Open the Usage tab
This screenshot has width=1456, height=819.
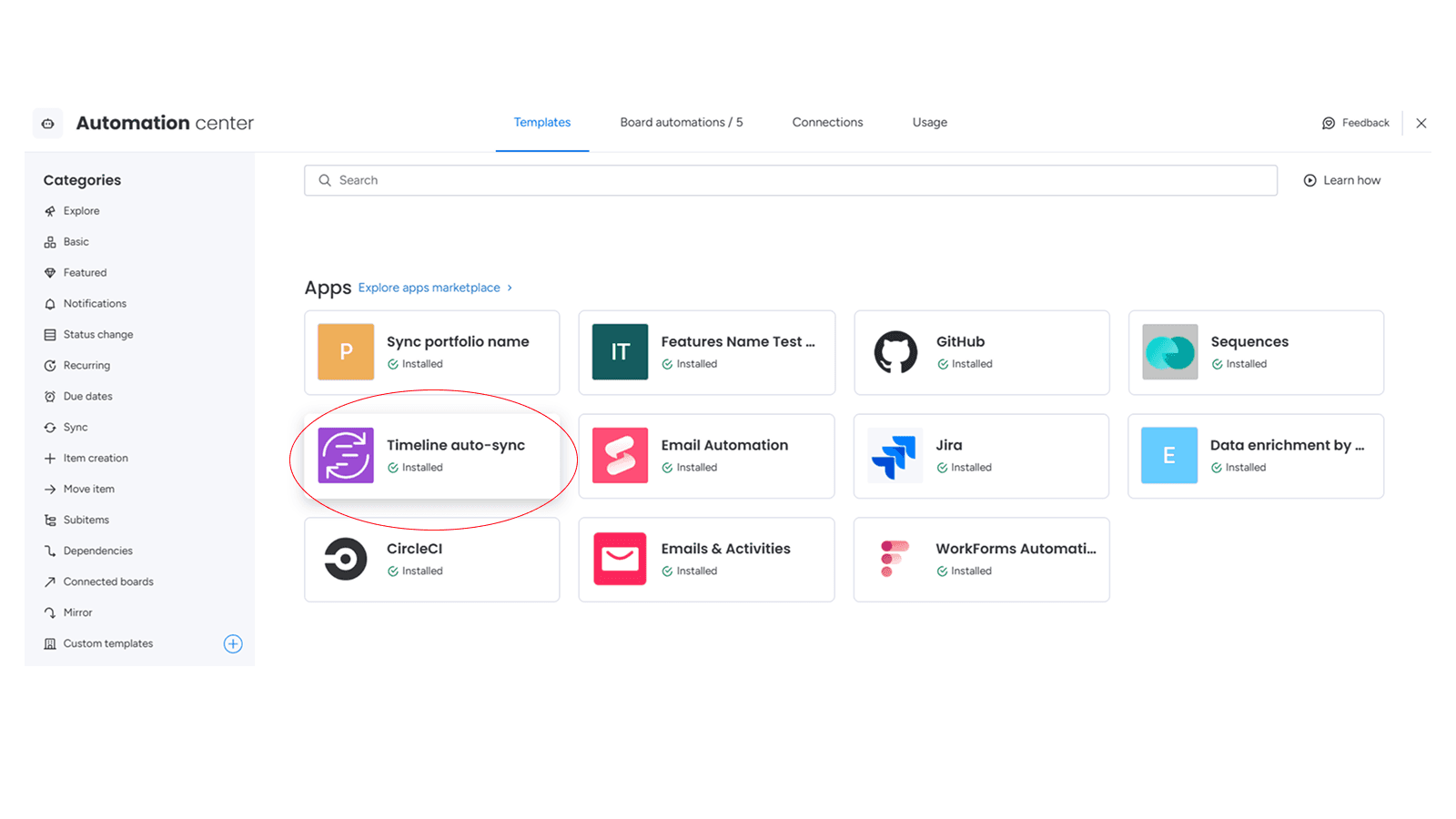coord(928,122)
